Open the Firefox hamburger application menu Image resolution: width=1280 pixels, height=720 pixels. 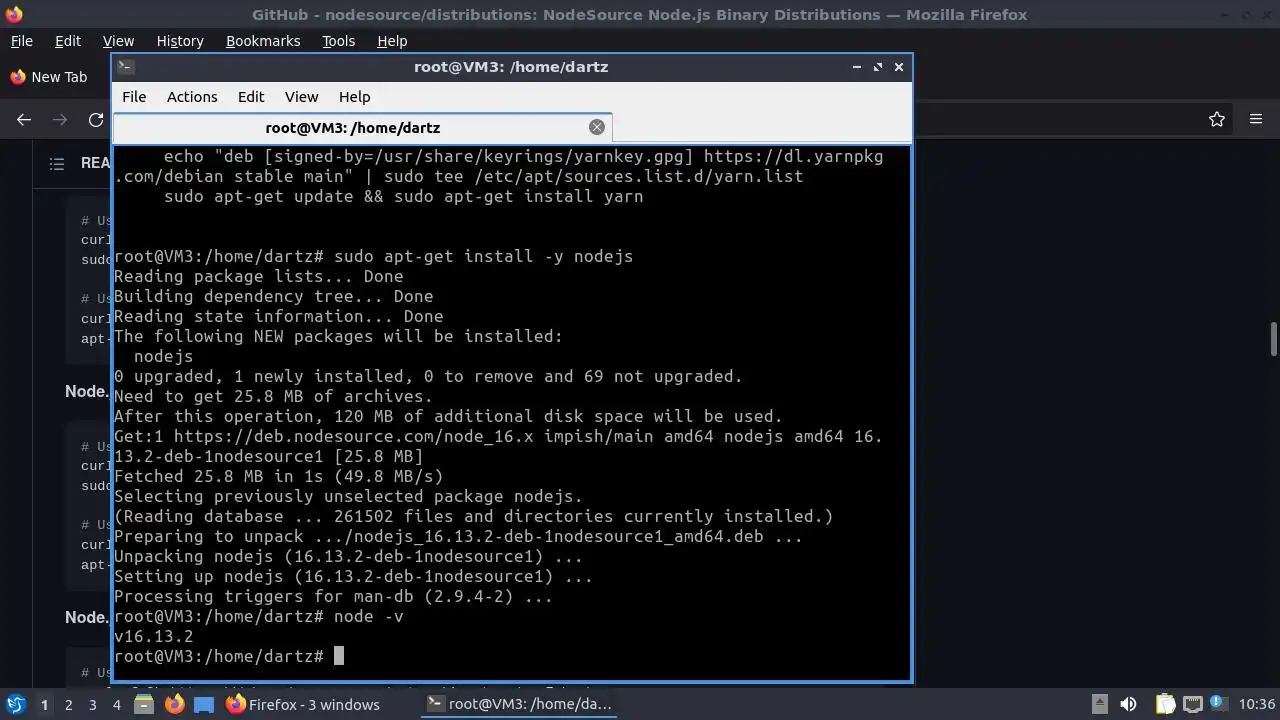pyautogui.click(x=1256, y=119)
